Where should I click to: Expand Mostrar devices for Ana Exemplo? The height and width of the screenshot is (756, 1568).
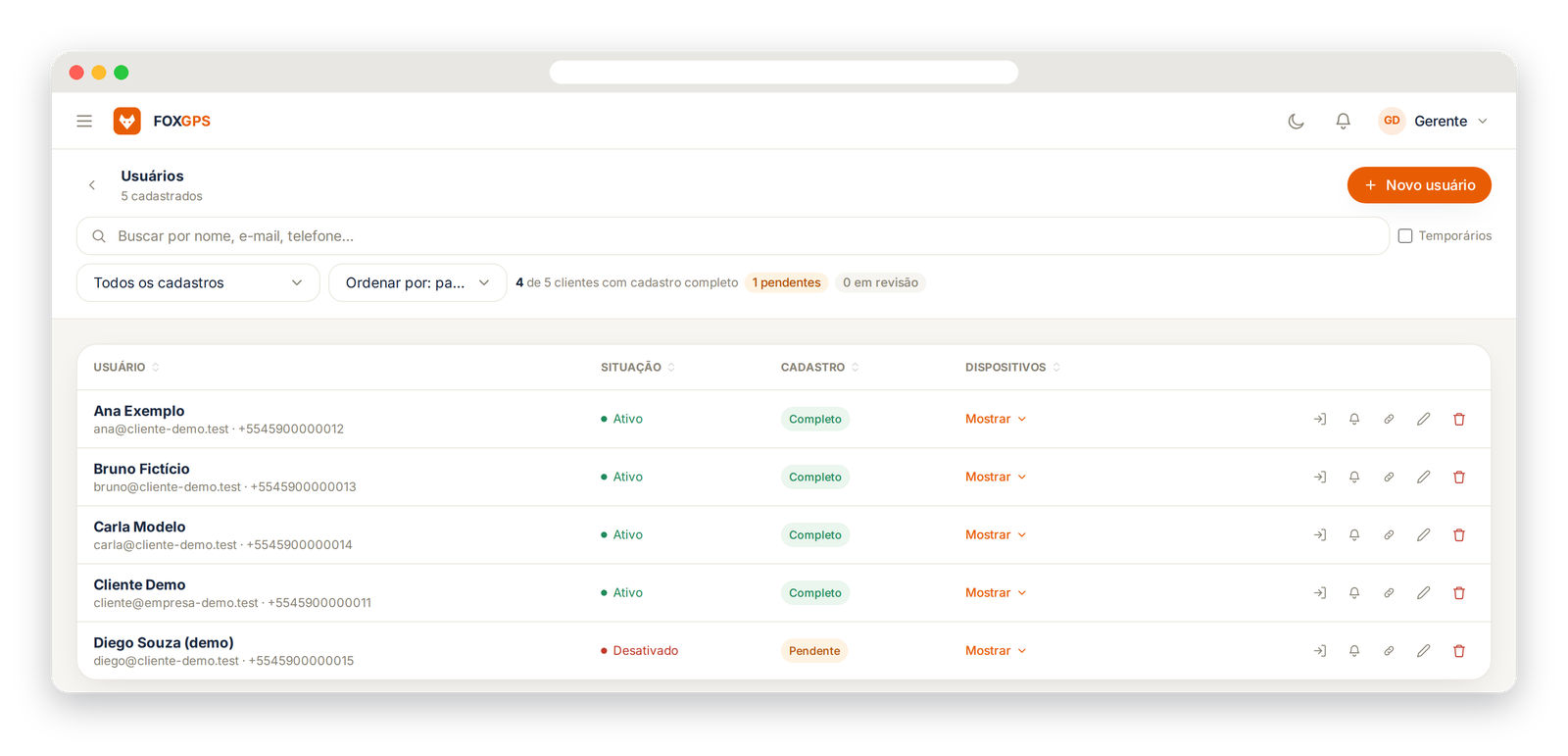click(x=996, y=420)
